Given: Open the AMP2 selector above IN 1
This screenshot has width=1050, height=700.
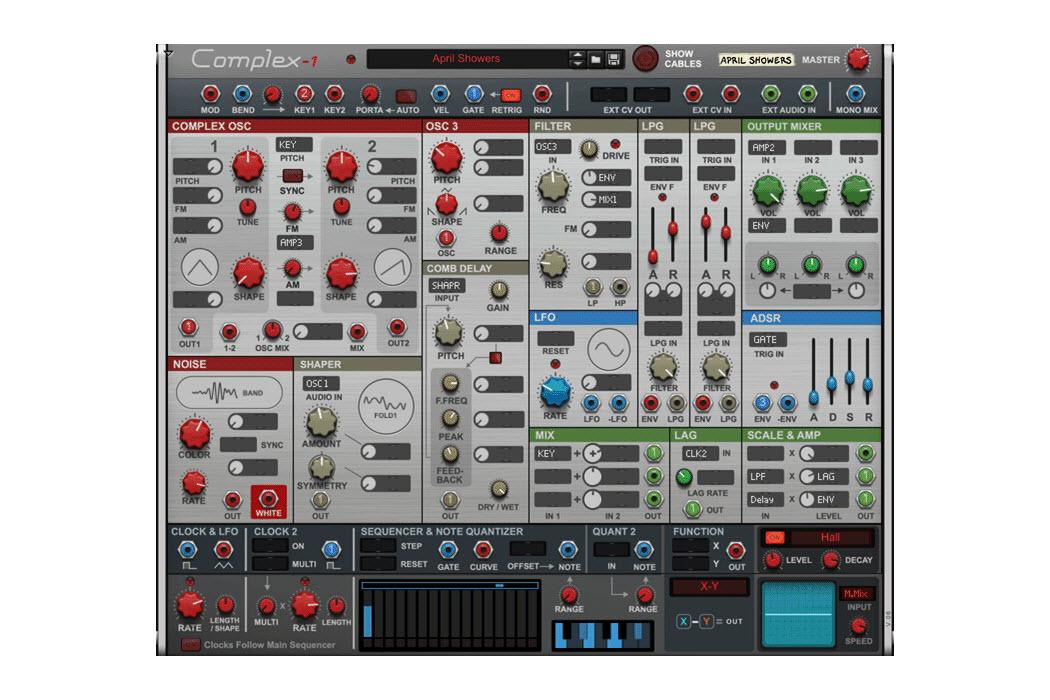Looking at the screenshot, I should (x=767, y=147).
